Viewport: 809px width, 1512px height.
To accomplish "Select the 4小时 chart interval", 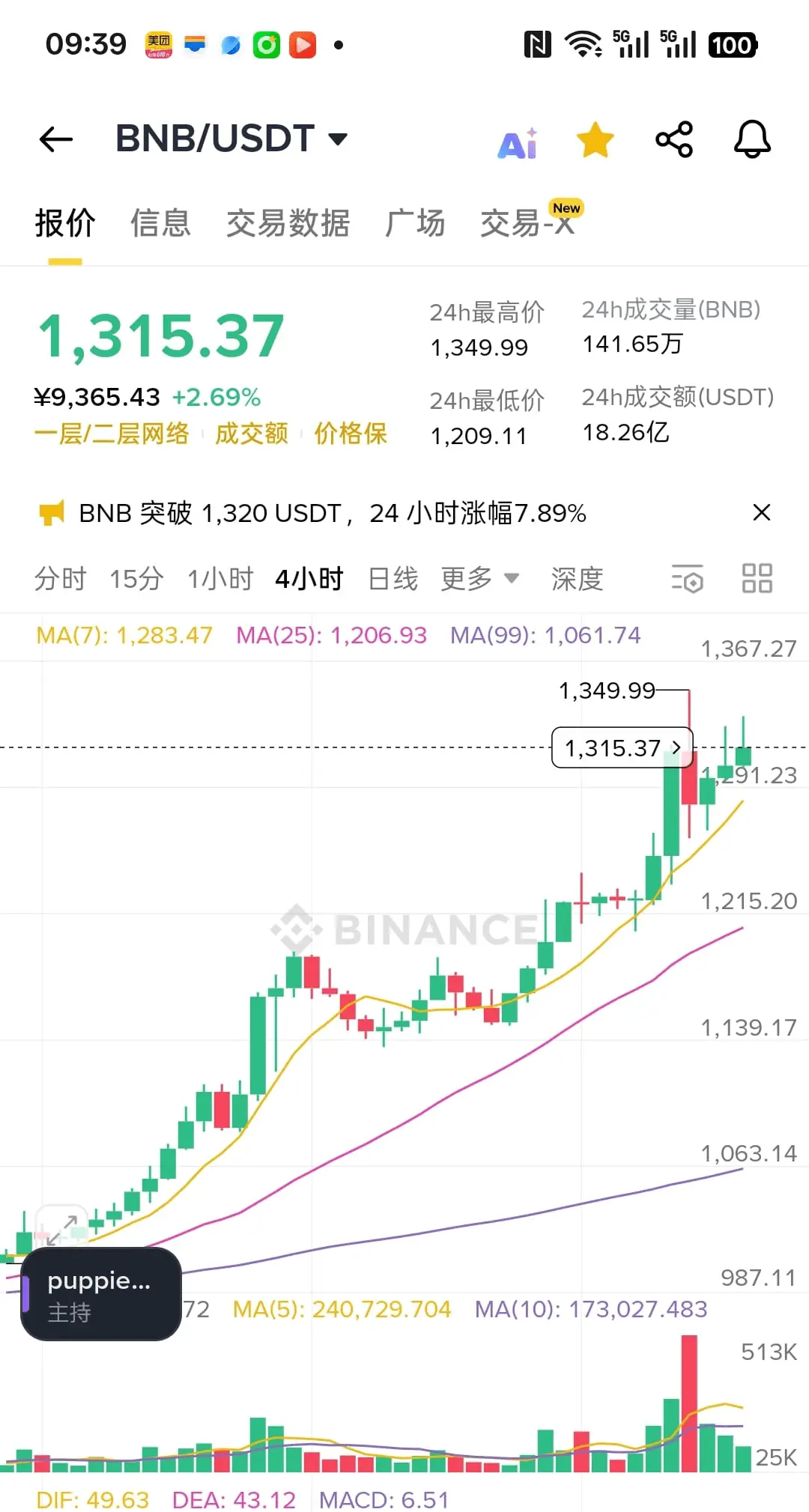I will [x=309, y=579].
